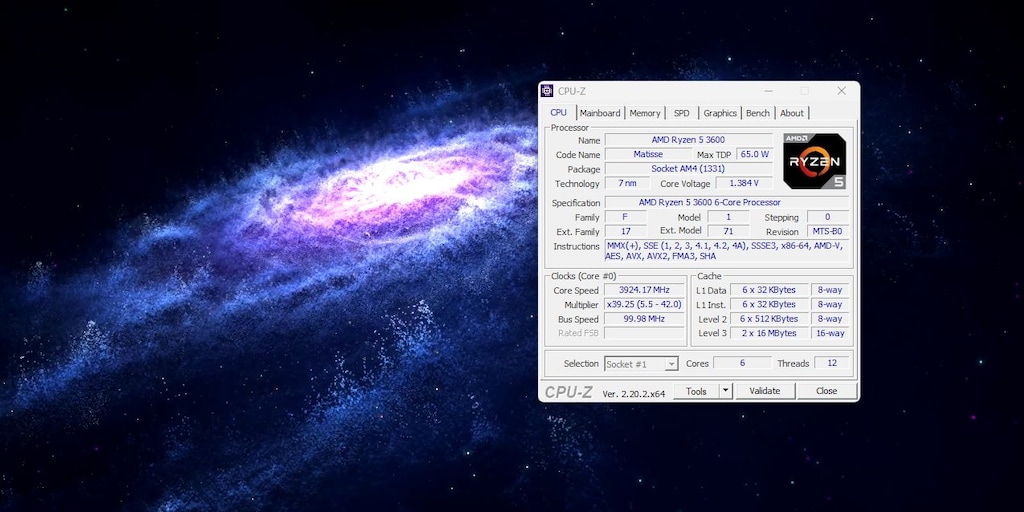Click the Validate button
The width and height of the screenshot is (1024, 512).
coord(765,391)
